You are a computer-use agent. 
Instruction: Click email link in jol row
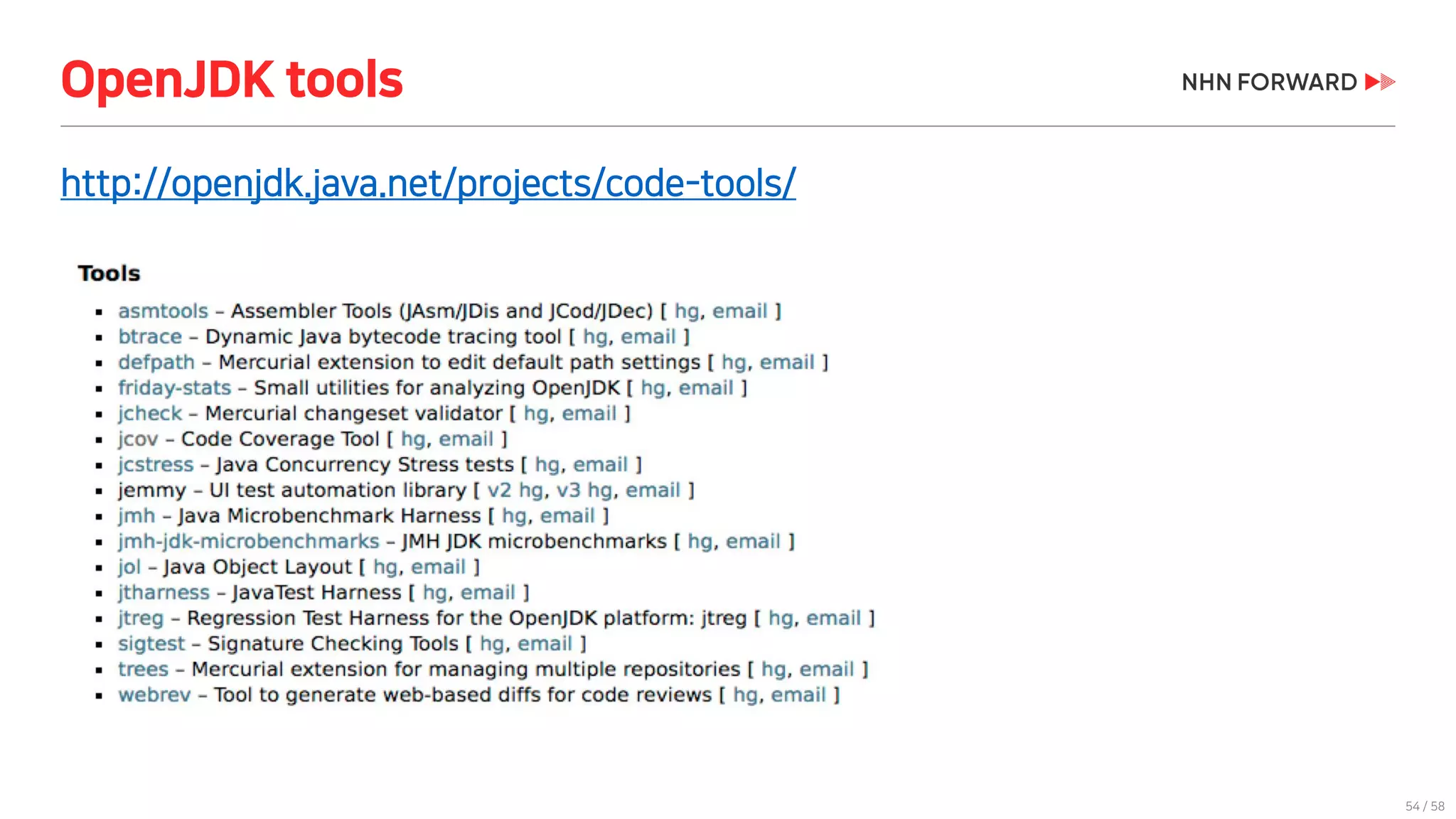tap(439, 567)
